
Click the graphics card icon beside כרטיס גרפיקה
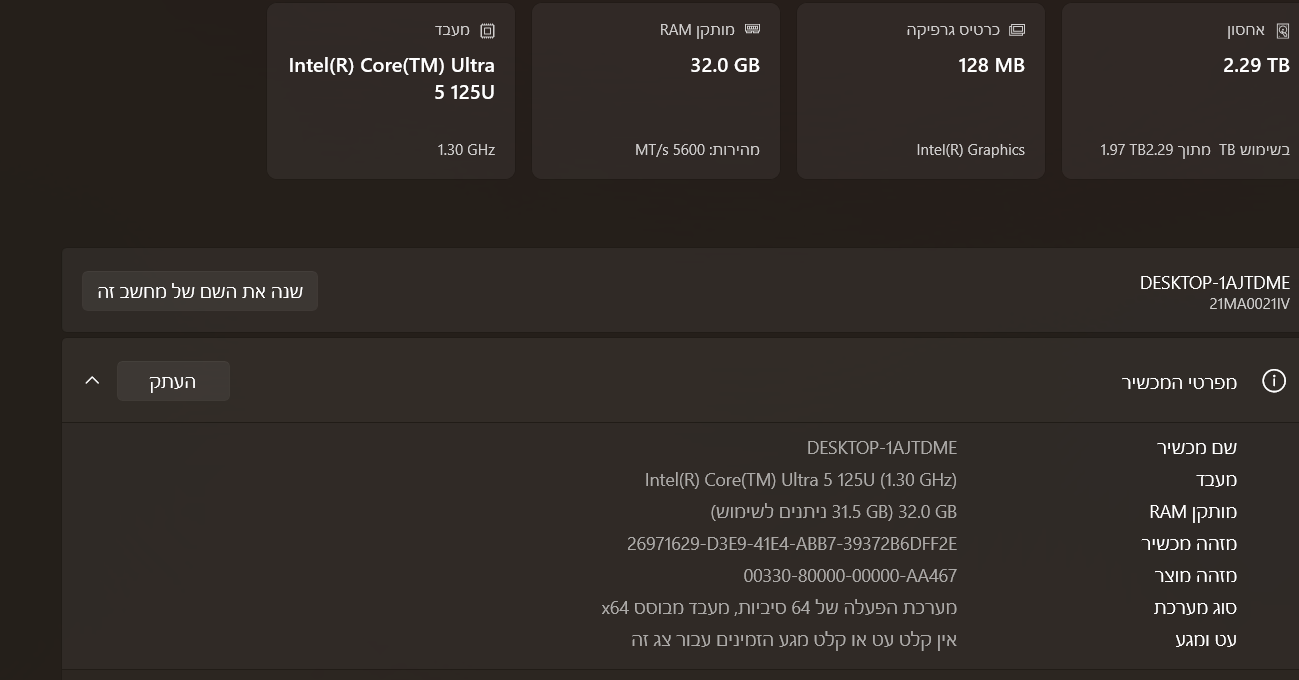pyautogui.click(x=1017, y=30)
